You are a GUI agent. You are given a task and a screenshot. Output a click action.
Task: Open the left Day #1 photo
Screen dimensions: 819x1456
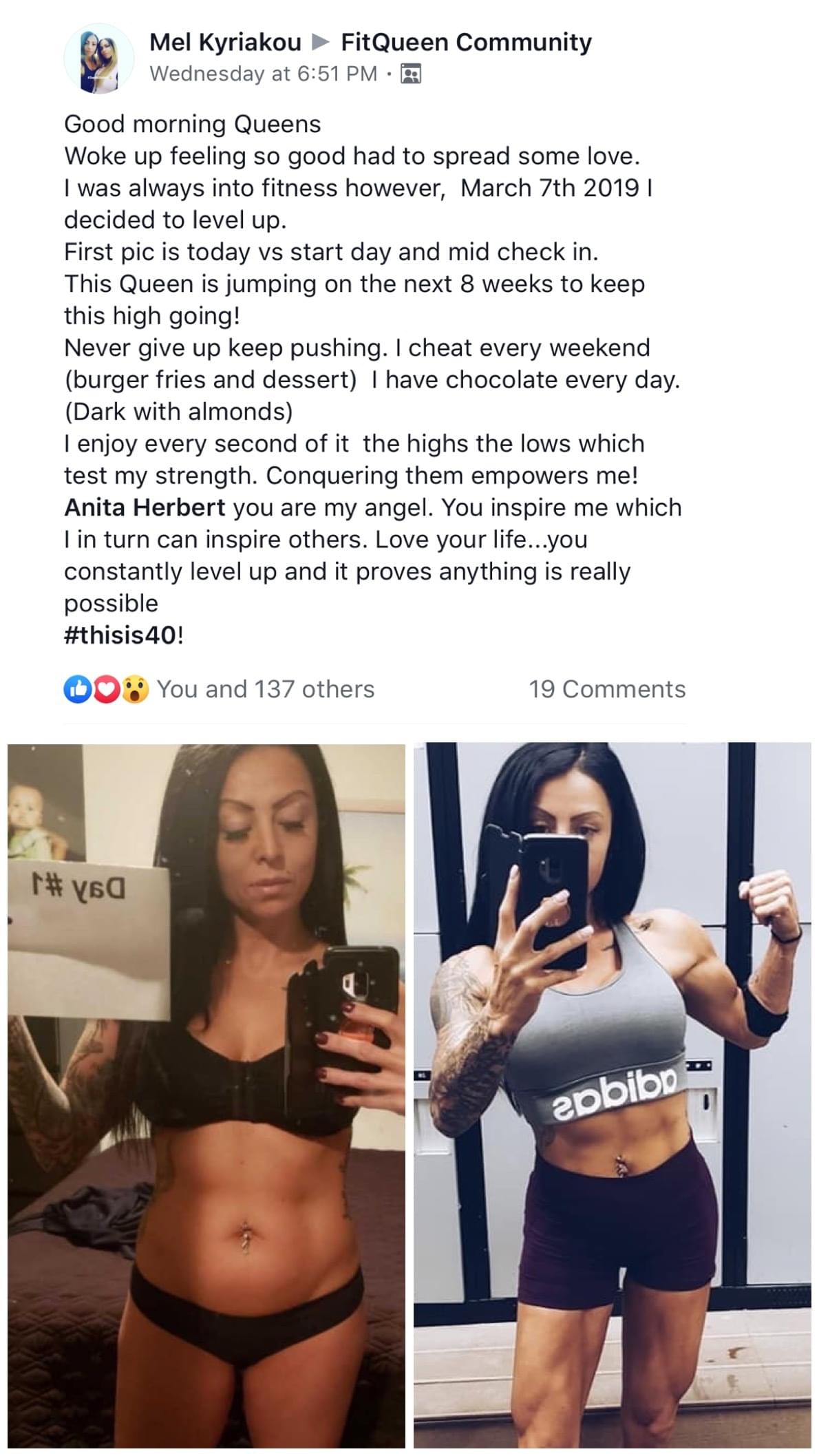point(206,1099)
